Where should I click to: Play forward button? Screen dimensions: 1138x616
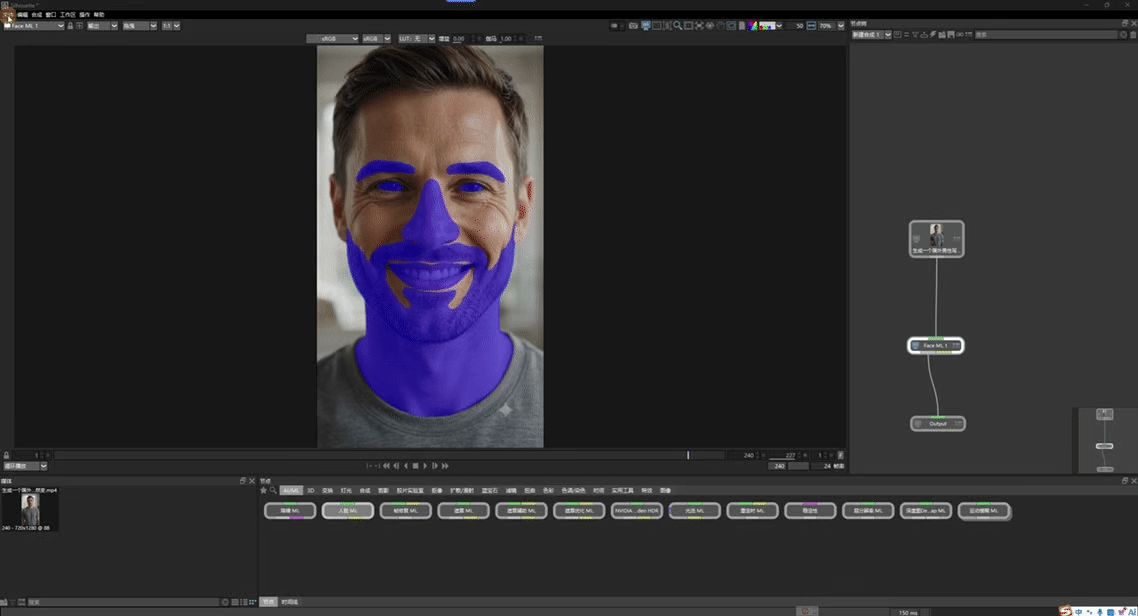click(425, 466)
